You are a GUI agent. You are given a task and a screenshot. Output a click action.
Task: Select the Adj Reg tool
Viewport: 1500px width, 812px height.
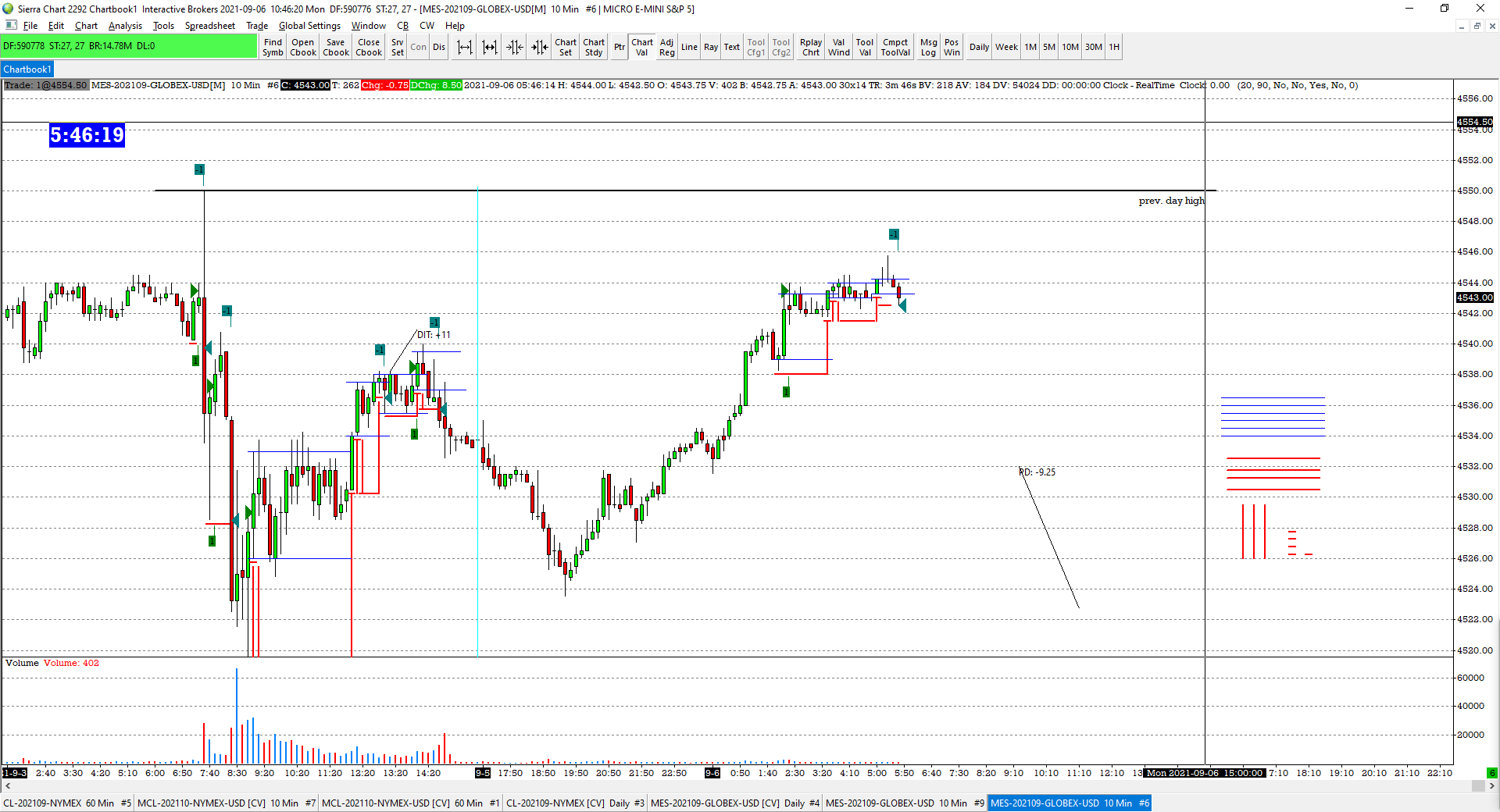pos(666,48)
